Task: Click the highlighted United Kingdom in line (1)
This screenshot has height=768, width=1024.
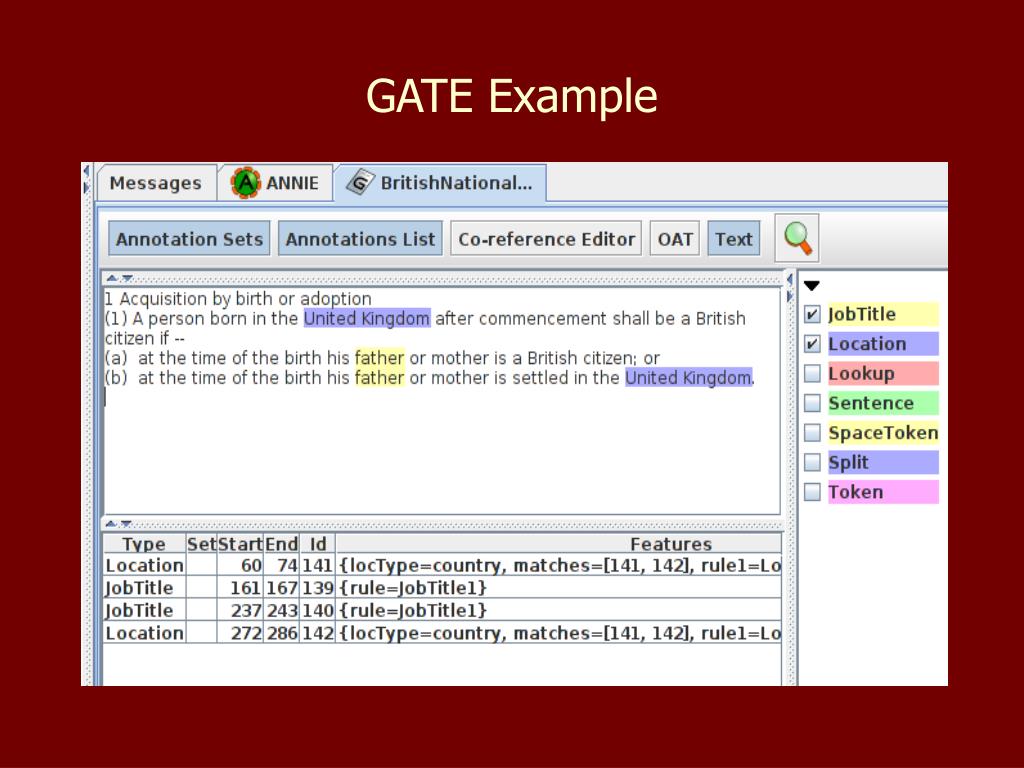Action: (367, 319)
